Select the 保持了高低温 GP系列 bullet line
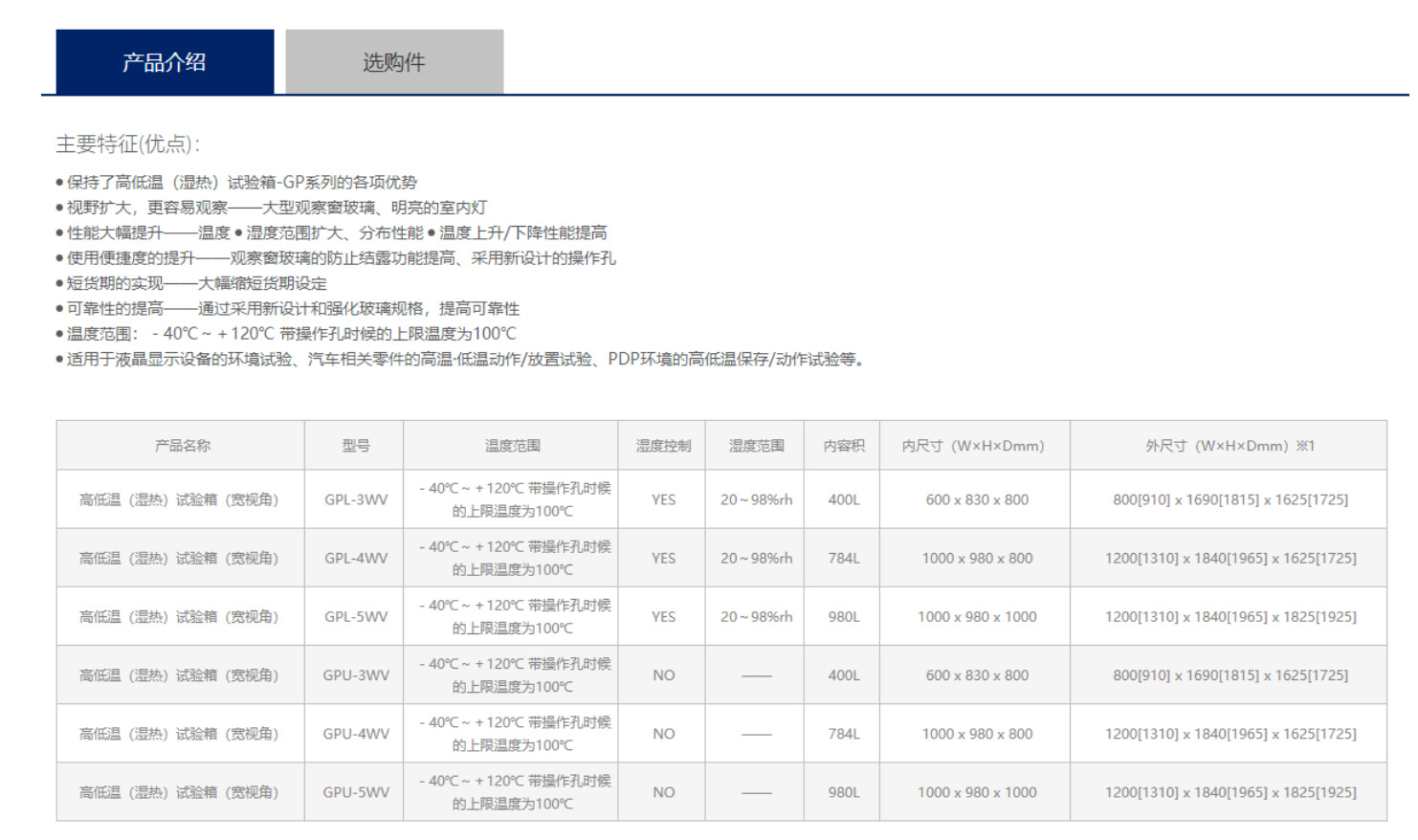The width and height of the screenshot is (1418, 840). coord(236,182)
